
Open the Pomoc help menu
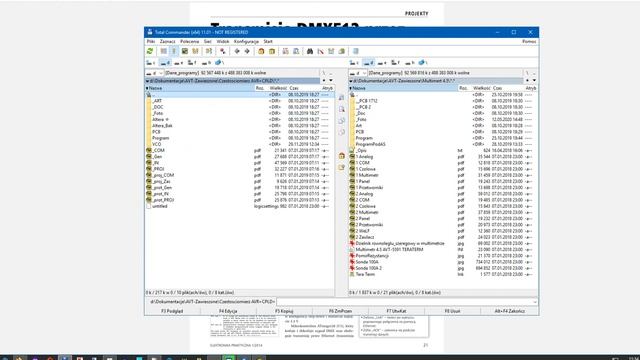pos(529,42)
